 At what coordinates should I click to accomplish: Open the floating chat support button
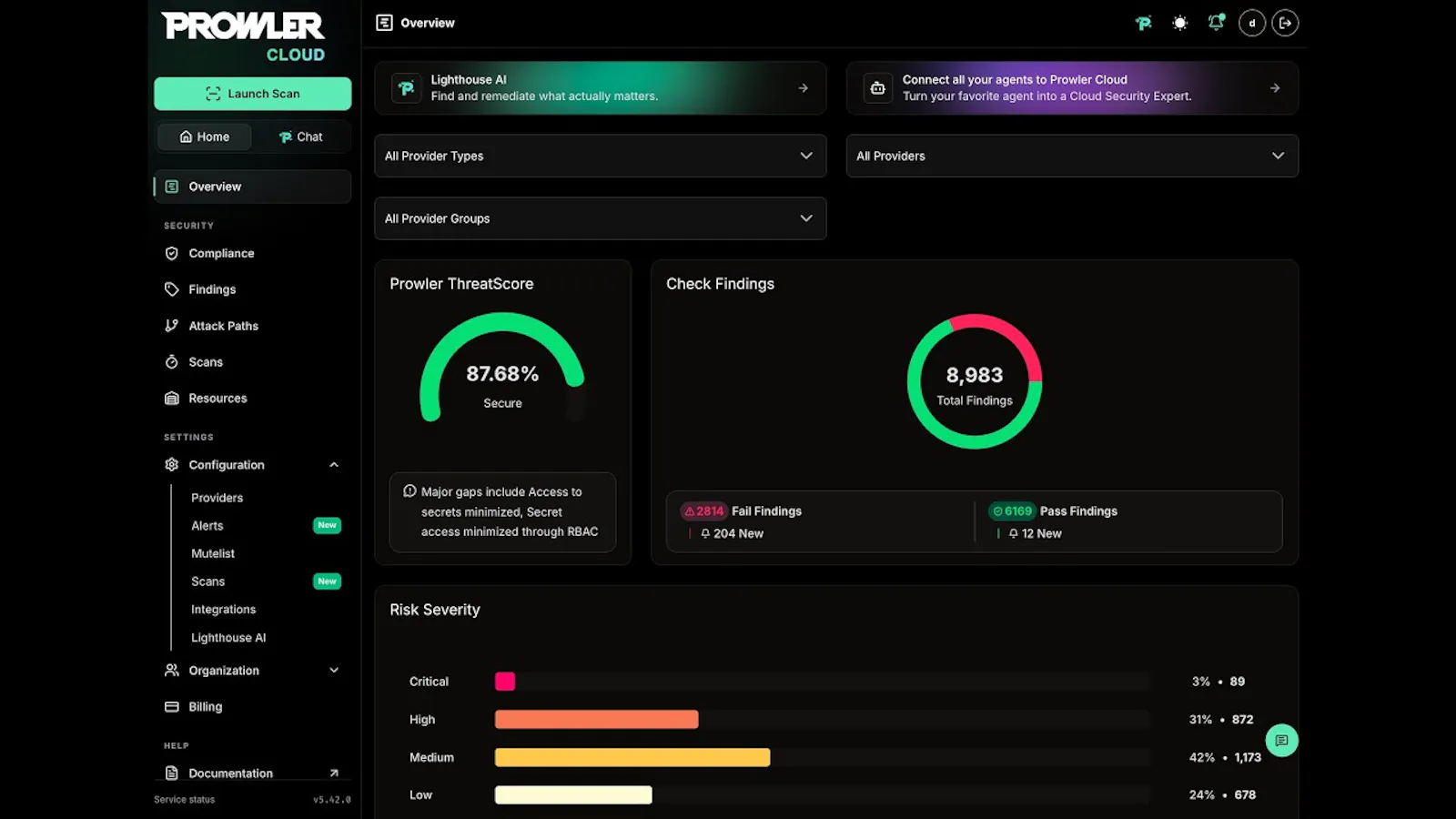1281,741
